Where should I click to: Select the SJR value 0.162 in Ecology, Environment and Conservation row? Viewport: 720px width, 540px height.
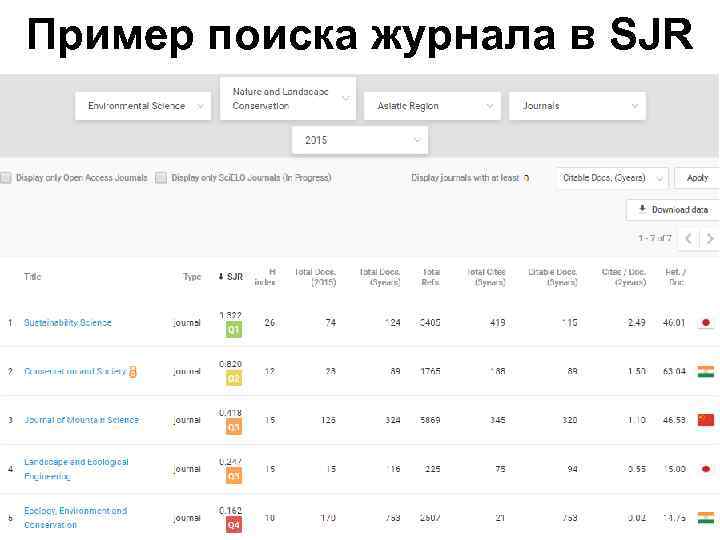click(x=231, y=510)
